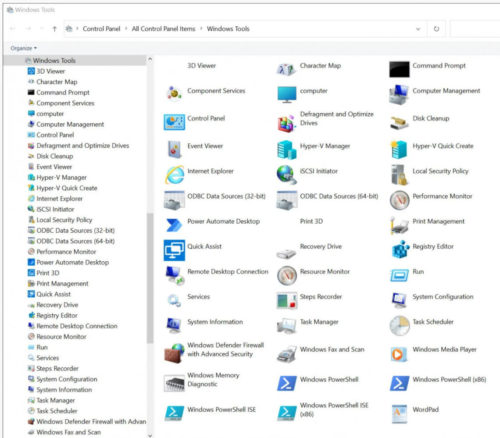The image size is (500, 438).
Task: Go to All Control Panel Items breadcrumb
Action: tap(163, 29)
